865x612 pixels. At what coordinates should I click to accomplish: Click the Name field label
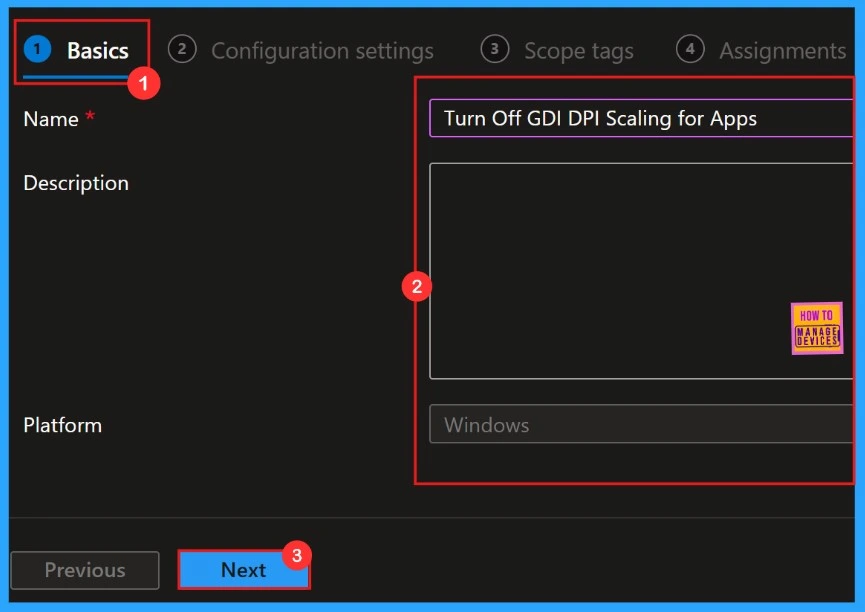click(x=51, y=119)
